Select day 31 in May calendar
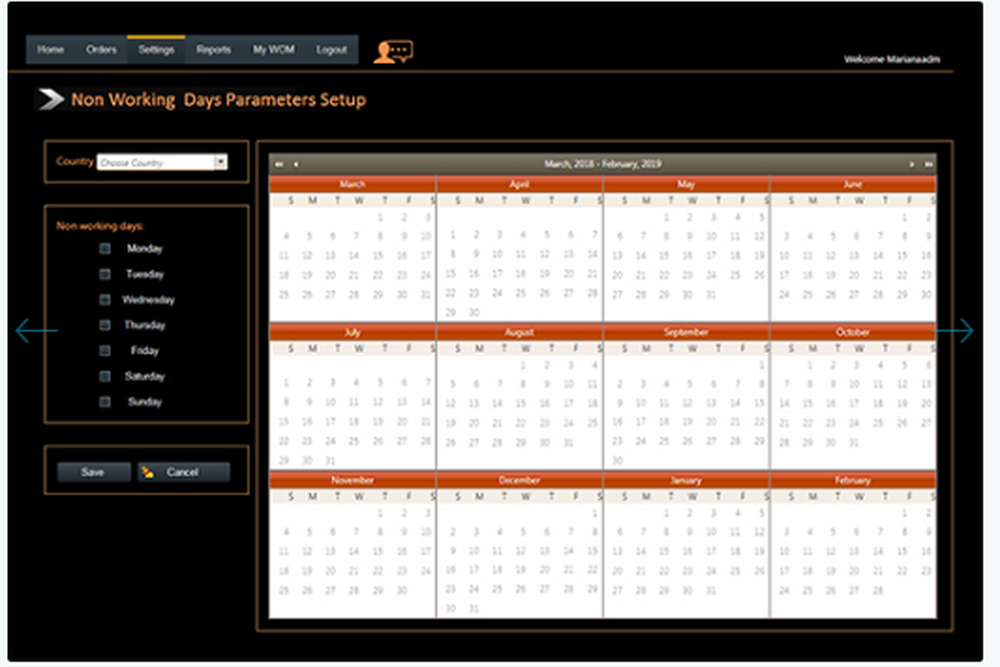 (x=712, y=295)
